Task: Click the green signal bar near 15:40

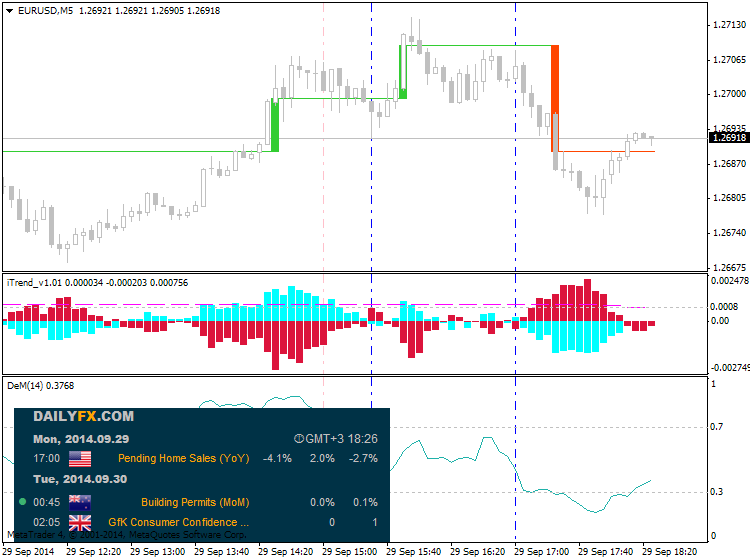Action: 403,72
